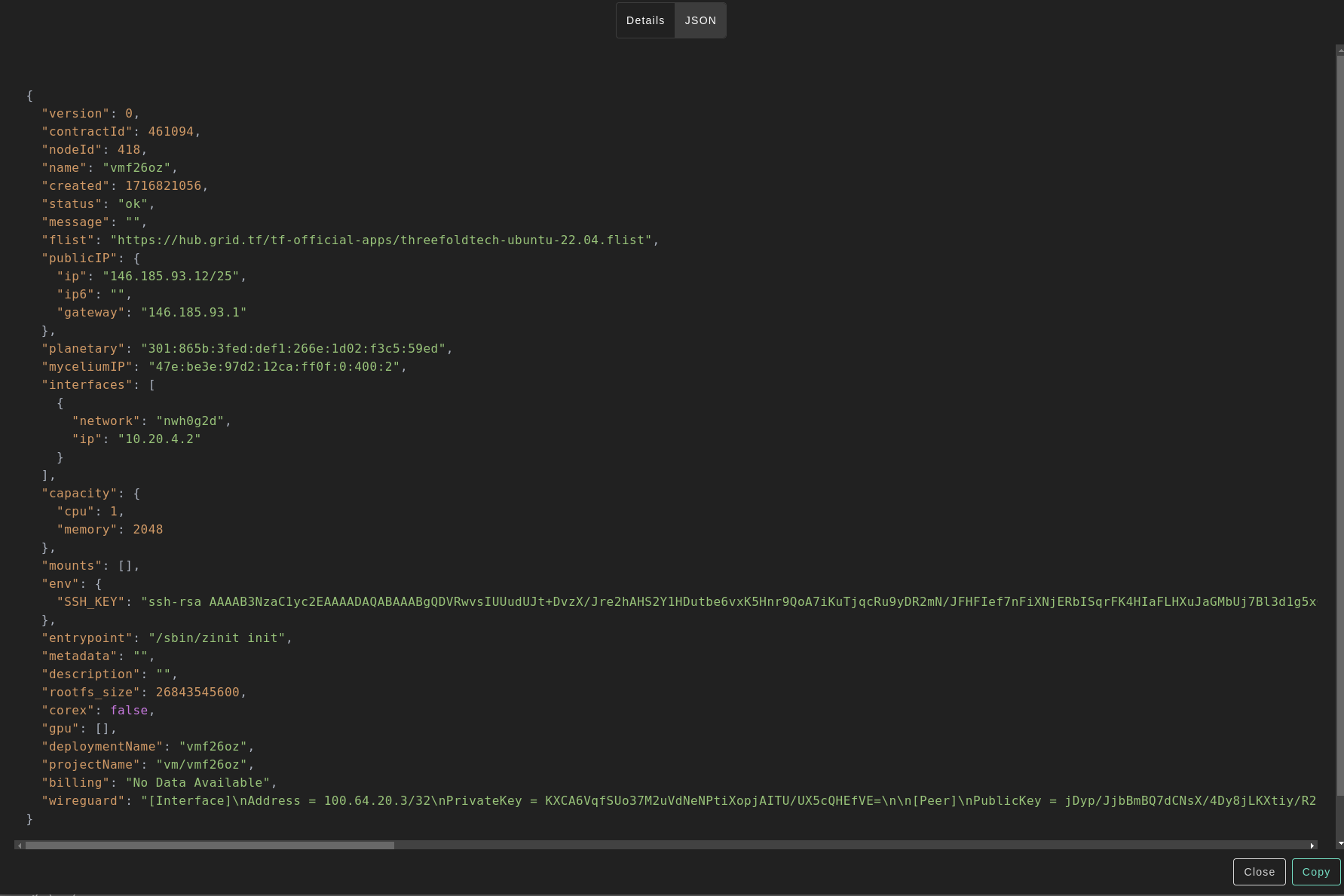1344x896 pixels.
Task: Click the horizontal scrollbar left arrow
Action: click(20, 846)
